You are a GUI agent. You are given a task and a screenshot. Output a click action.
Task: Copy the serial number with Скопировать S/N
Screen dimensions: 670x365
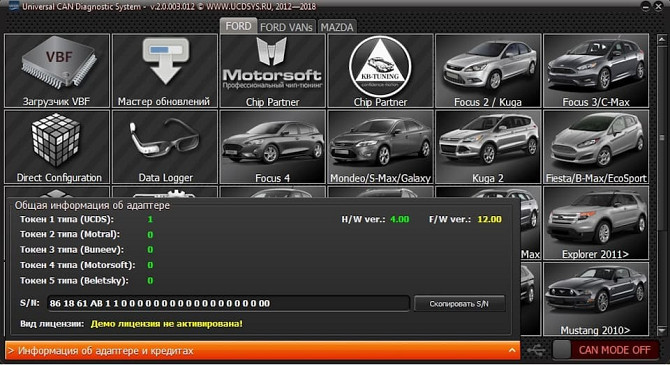pyautogui.click(x=459, y=304)
